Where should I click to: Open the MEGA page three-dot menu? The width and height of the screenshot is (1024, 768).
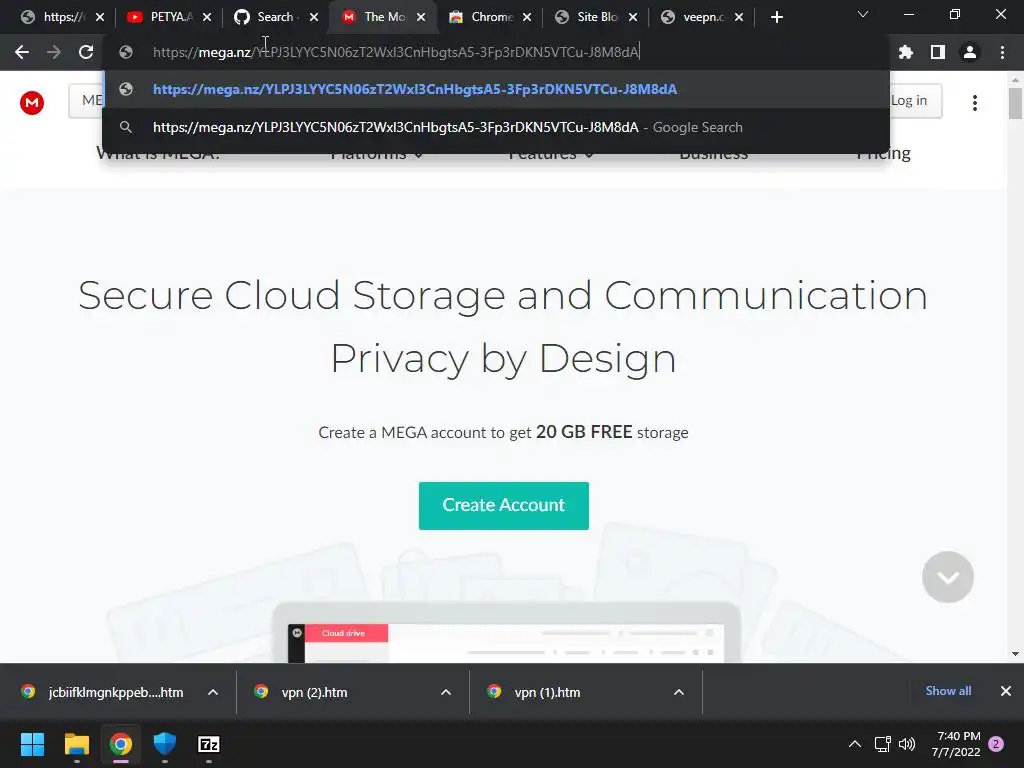click(975, 103)
